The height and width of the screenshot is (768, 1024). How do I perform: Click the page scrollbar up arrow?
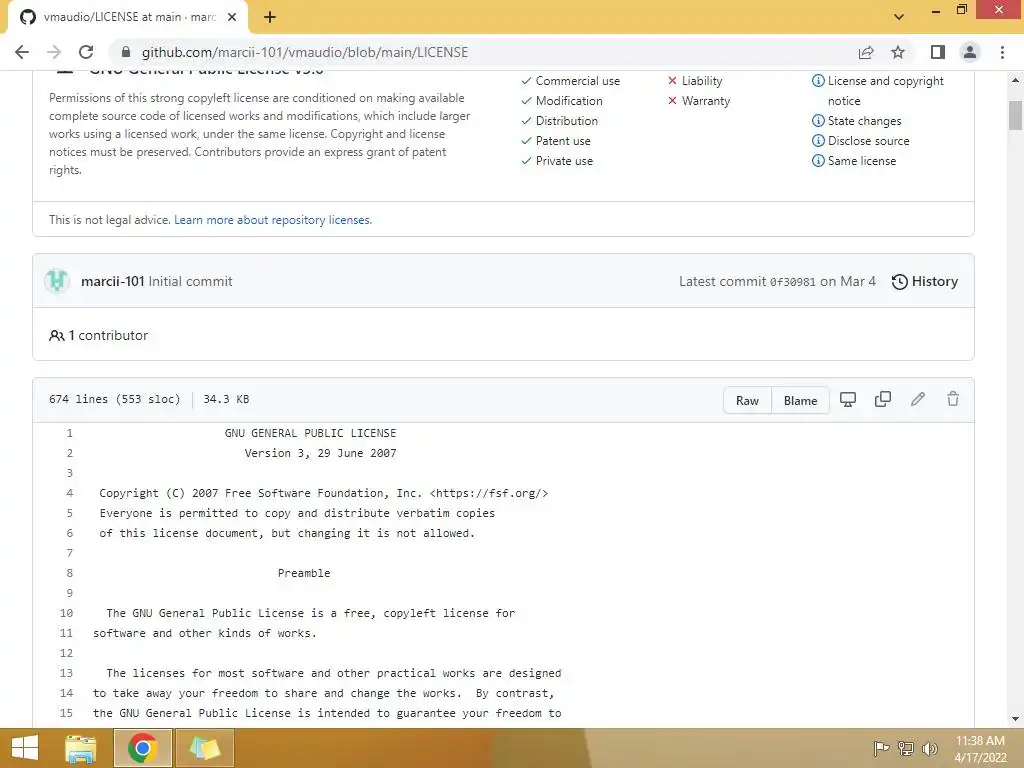pos(1015,80)
